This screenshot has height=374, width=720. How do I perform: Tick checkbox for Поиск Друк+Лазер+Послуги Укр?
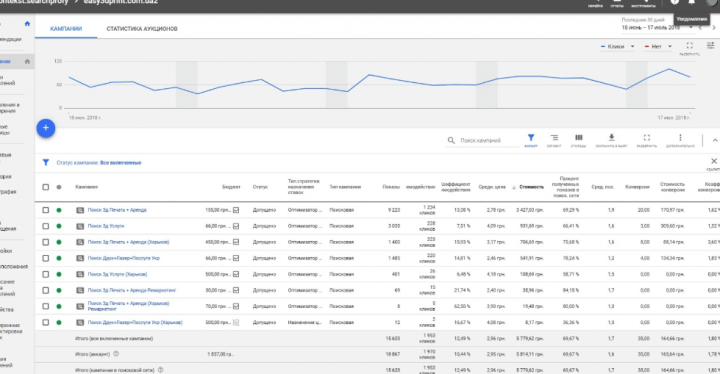click(x=45, y=258)
